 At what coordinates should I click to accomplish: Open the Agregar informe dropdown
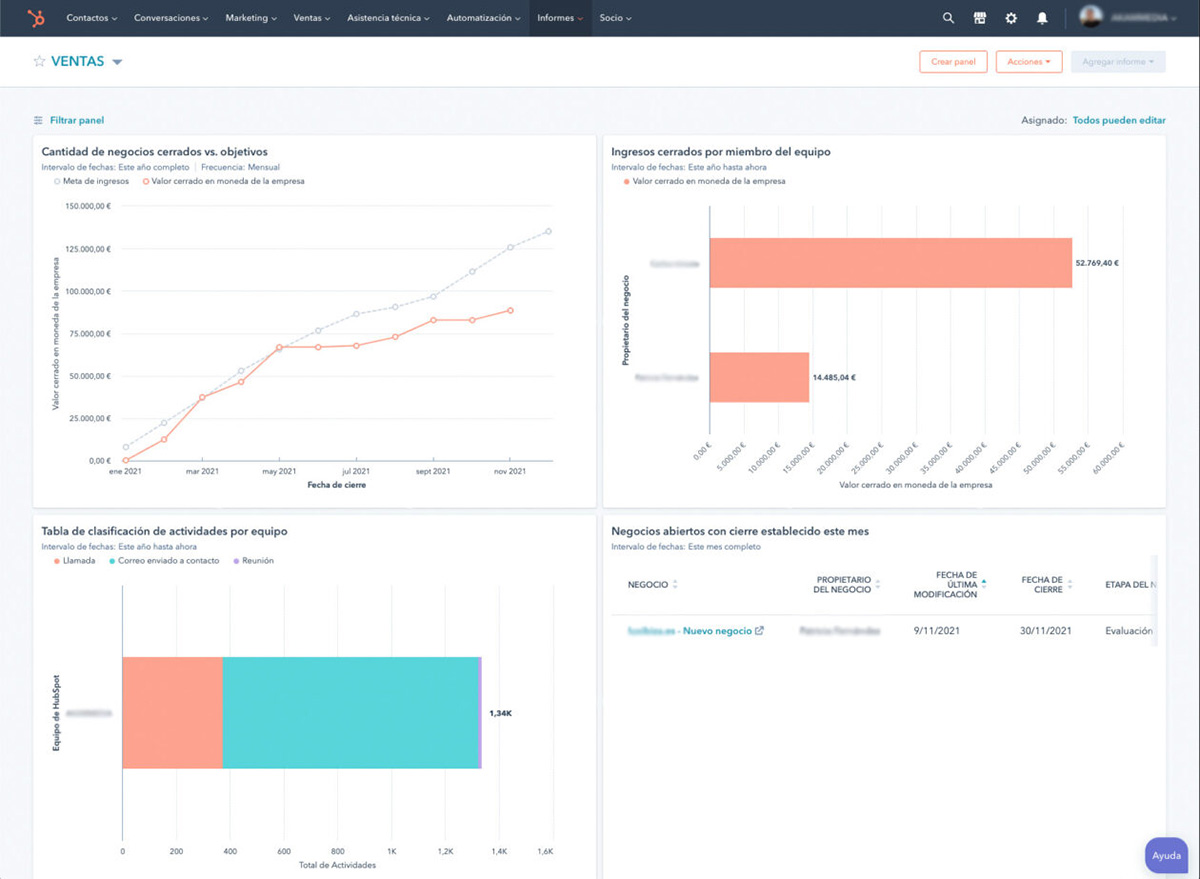[1117, 61]
